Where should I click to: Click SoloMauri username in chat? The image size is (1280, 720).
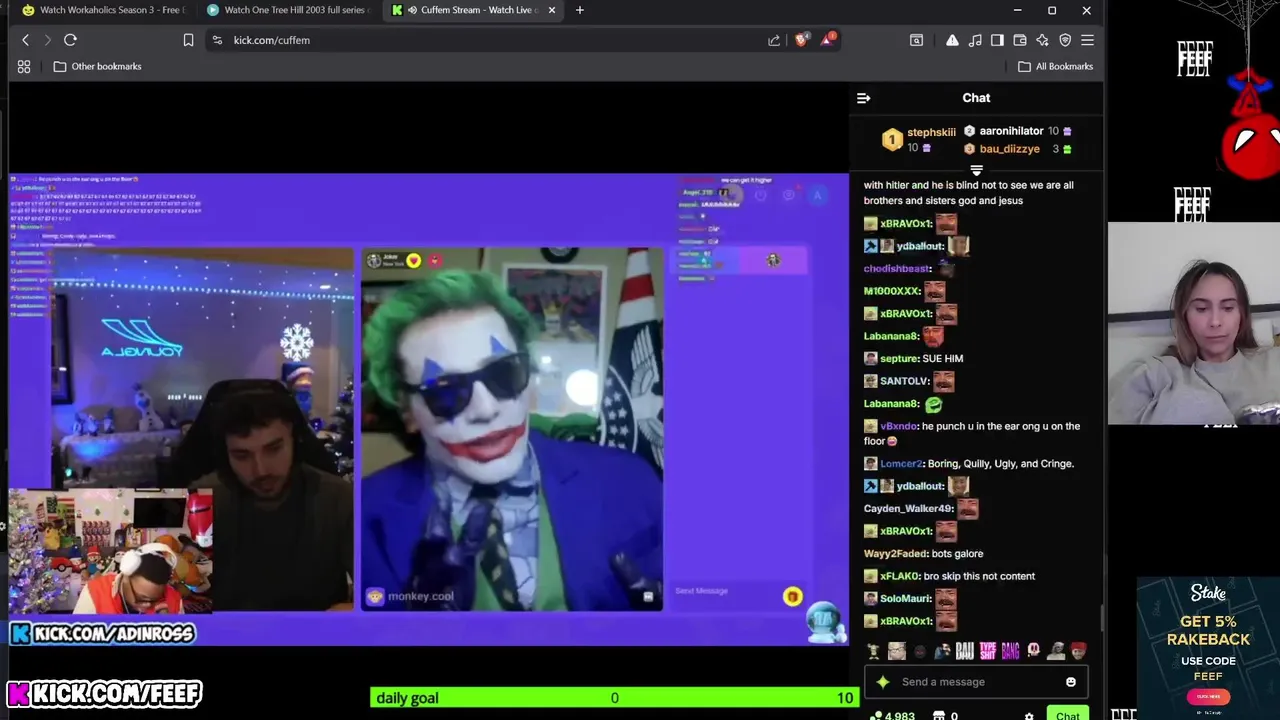click(x=905, y=598)
